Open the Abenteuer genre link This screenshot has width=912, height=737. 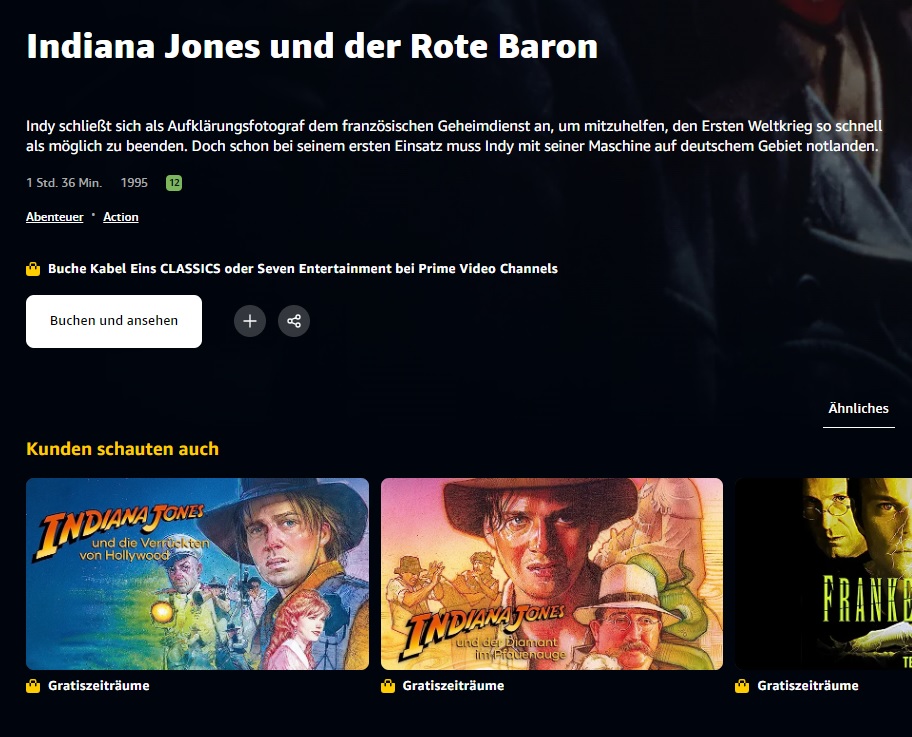[55, 217]
